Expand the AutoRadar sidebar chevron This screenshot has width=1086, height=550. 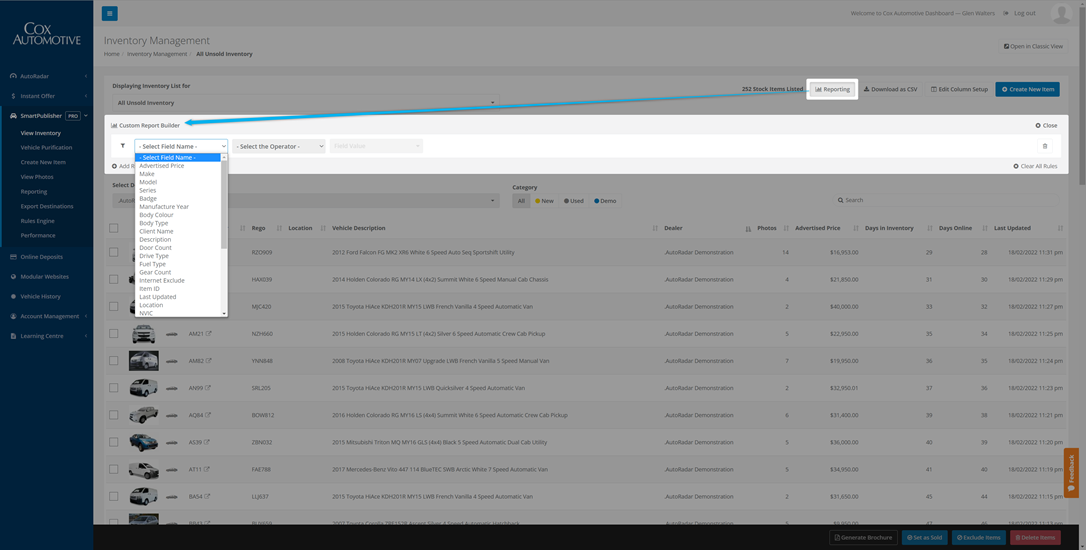tap(86, 76)
